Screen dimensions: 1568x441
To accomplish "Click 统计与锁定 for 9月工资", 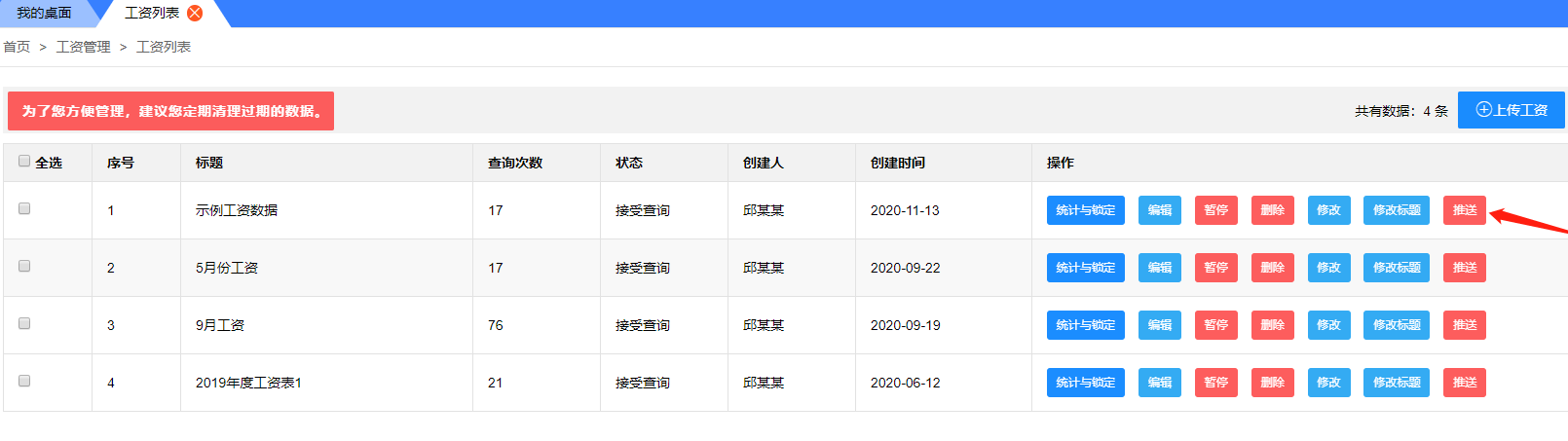I will [1086, 325].
